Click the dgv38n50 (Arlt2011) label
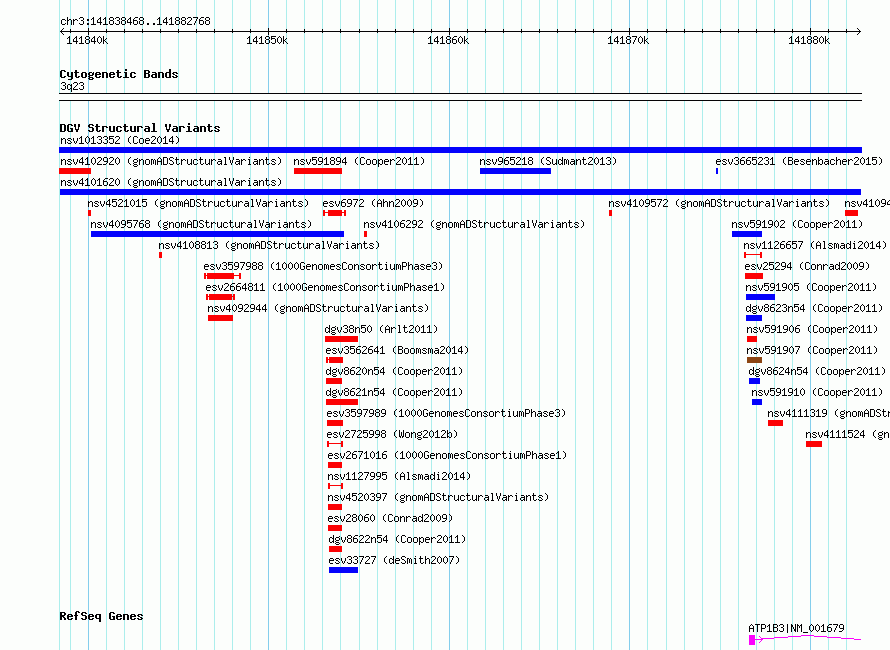This screenshot has height=650, width=890. pos(381,329)
